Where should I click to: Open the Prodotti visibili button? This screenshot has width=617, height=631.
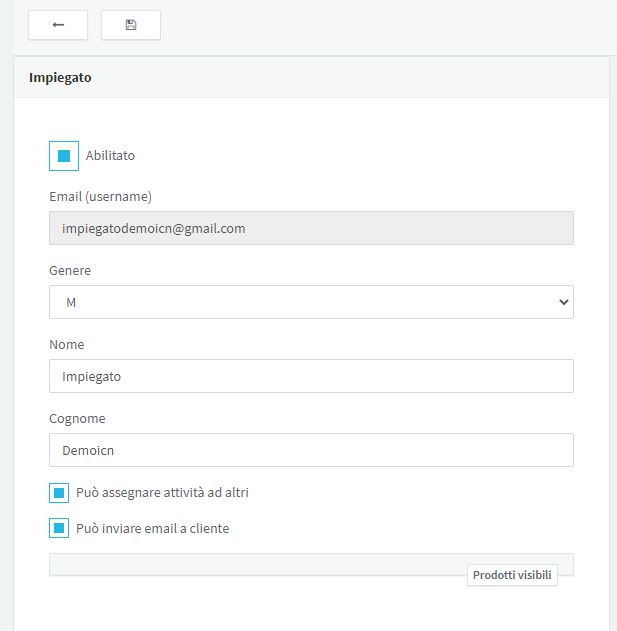coord(512,575)
